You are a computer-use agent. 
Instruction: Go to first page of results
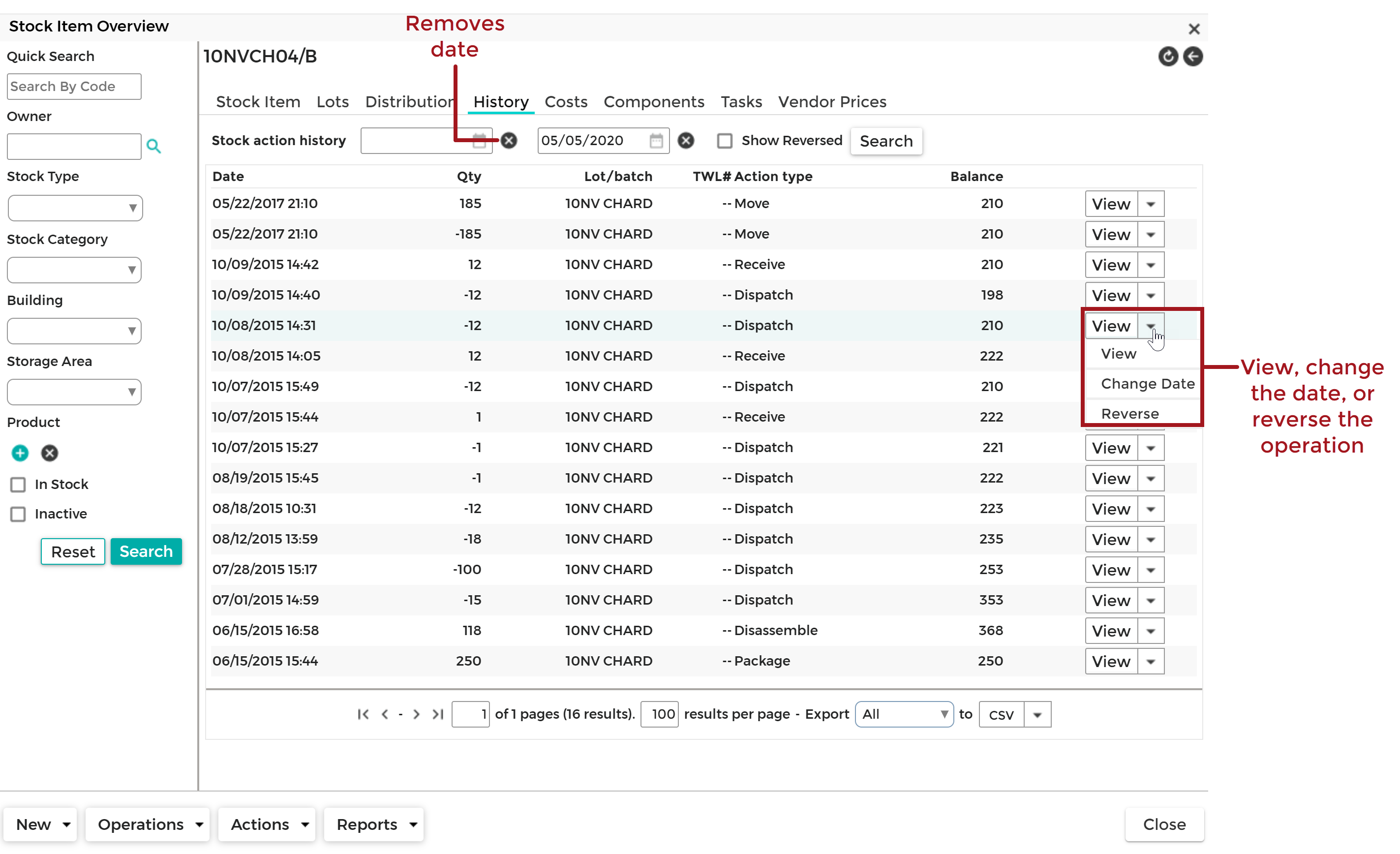(x=363, y=714)
